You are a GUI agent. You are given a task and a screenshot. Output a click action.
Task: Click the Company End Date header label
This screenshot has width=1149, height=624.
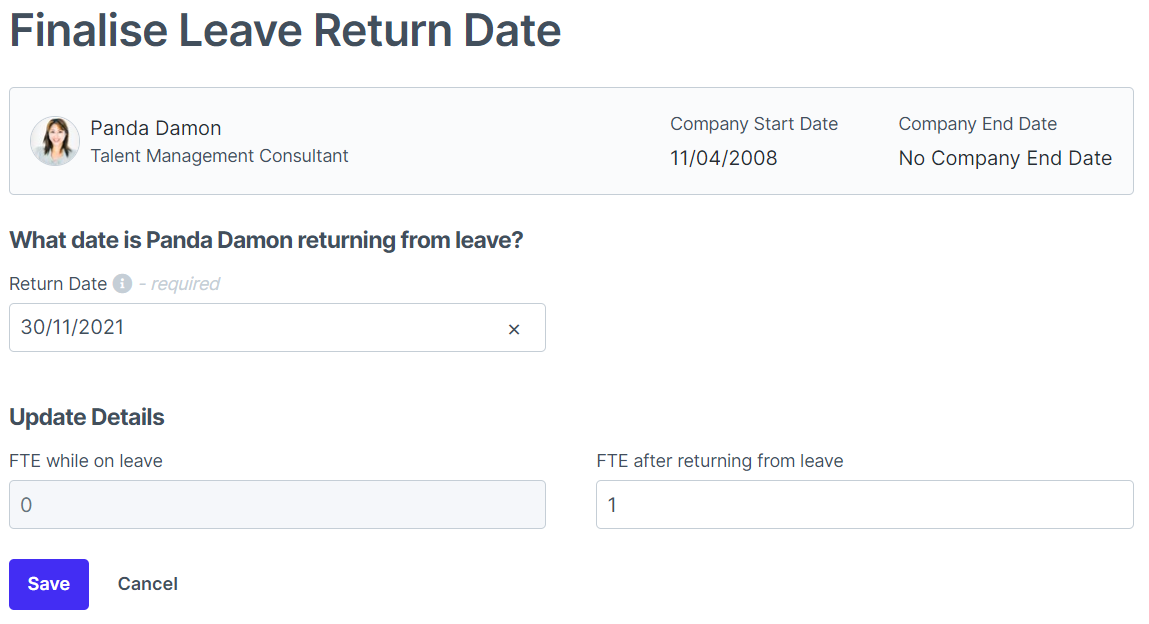point(977,123)
